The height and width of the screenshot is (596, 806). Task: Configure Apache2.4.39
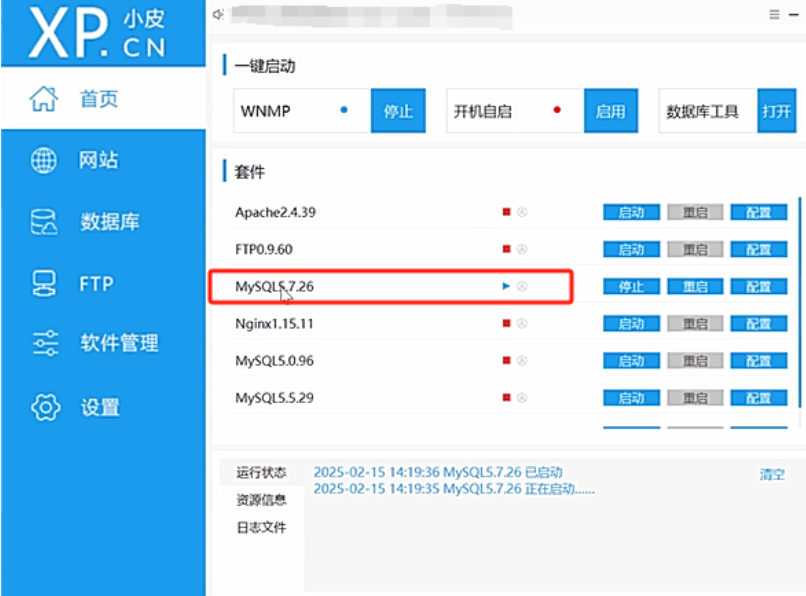pyautogui.click(x=759, y=212)
